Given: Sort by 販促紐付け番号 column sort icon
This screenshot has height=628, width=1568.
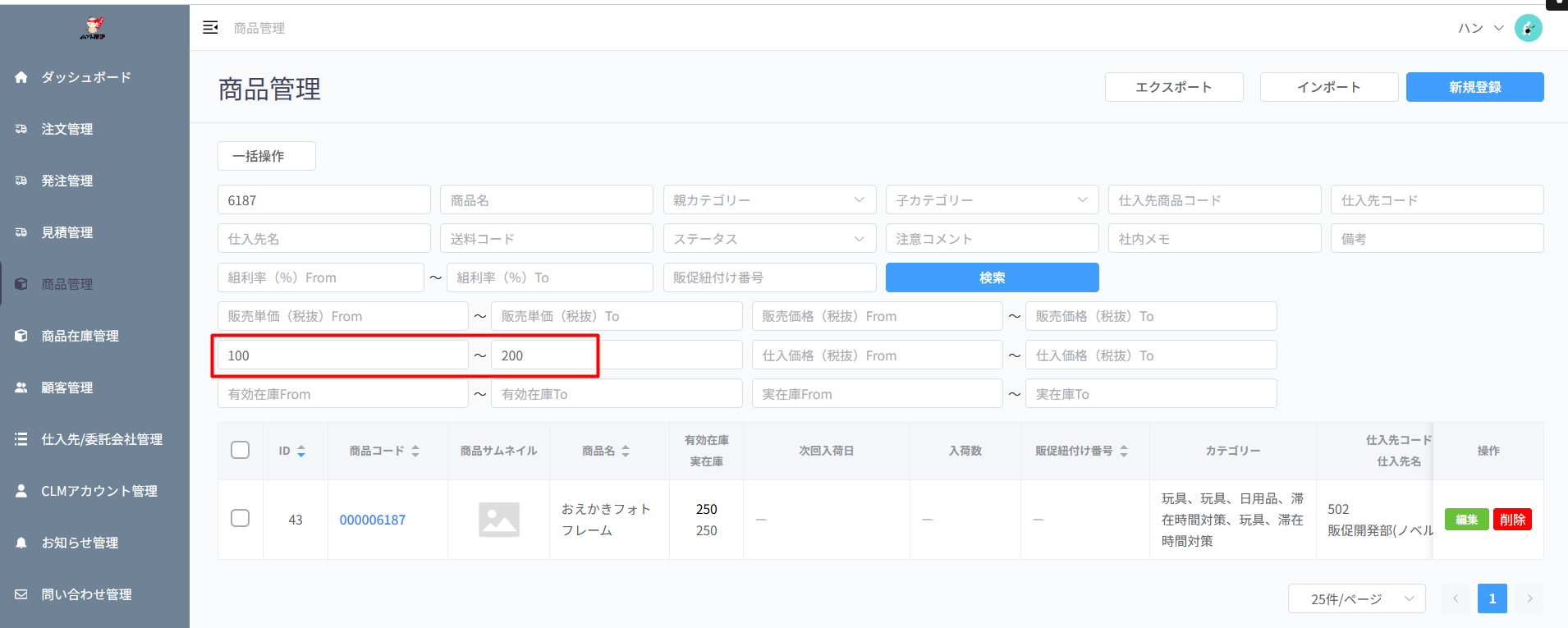Looking at the screenshot, I should click(1124, 451).
